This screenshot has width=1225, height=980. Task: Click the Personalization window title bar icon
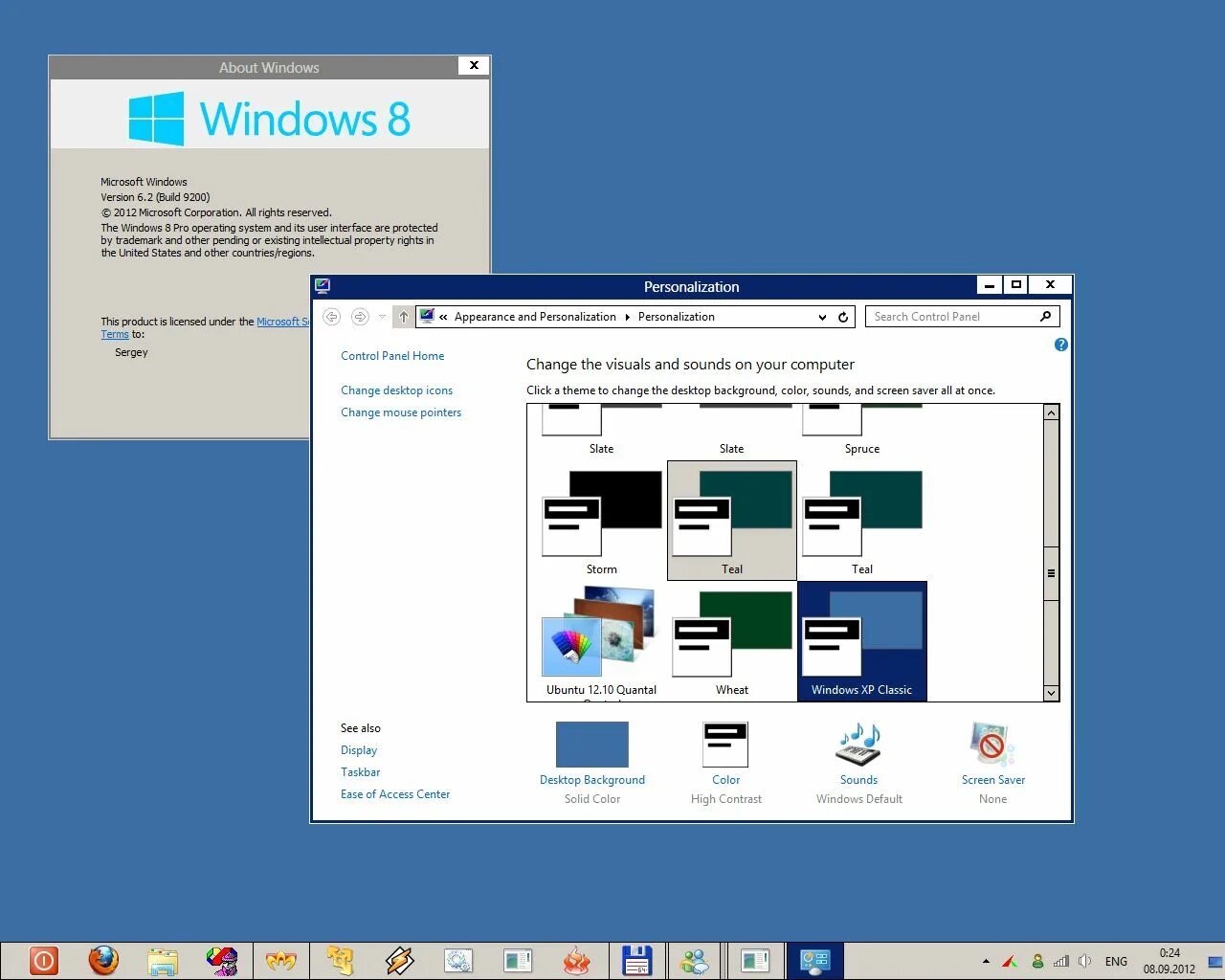click(323, 285)
